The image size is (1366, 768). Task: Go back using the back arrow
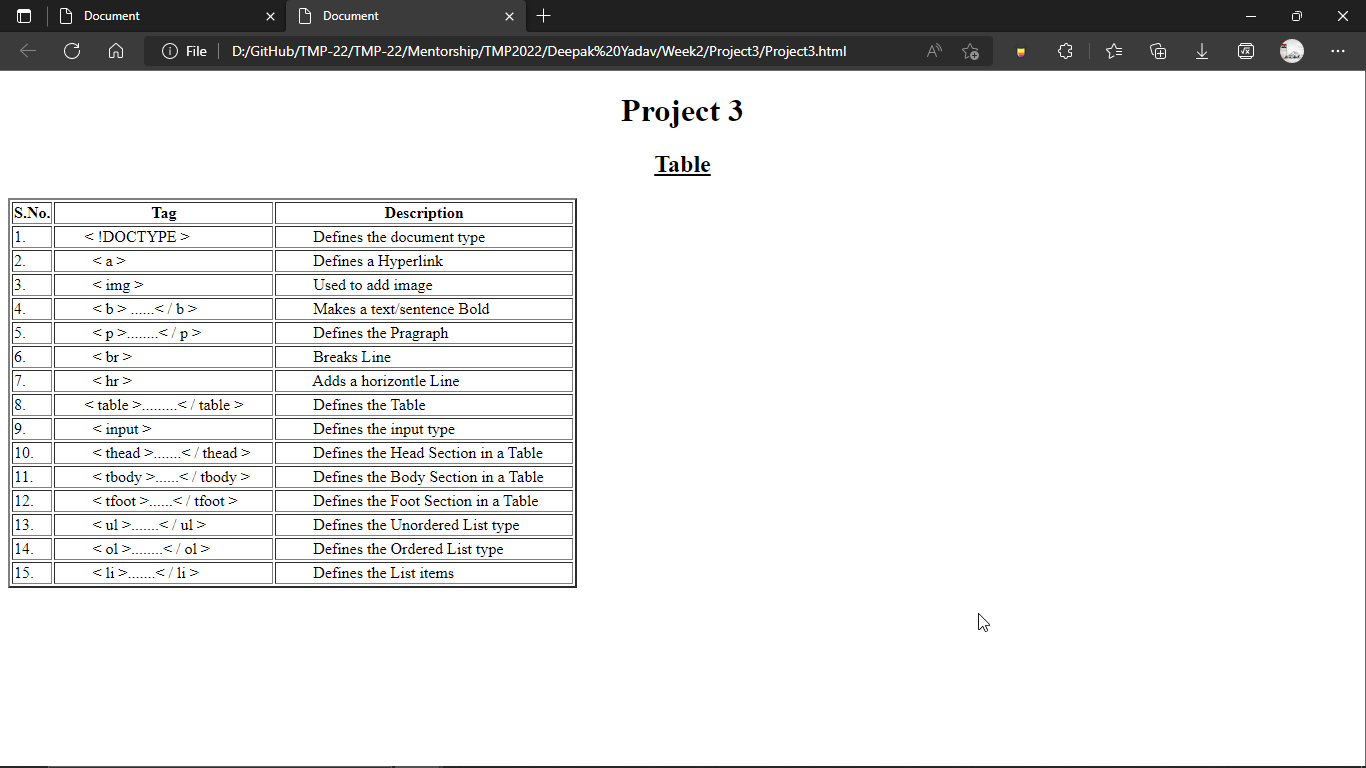pos(28,51)
